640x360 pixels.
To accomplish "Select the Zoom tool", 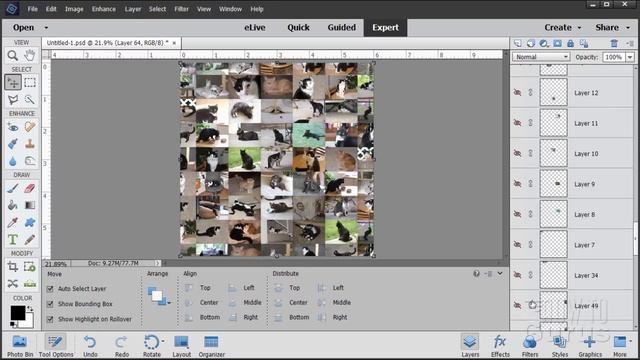I will click(x=13, y=55).
